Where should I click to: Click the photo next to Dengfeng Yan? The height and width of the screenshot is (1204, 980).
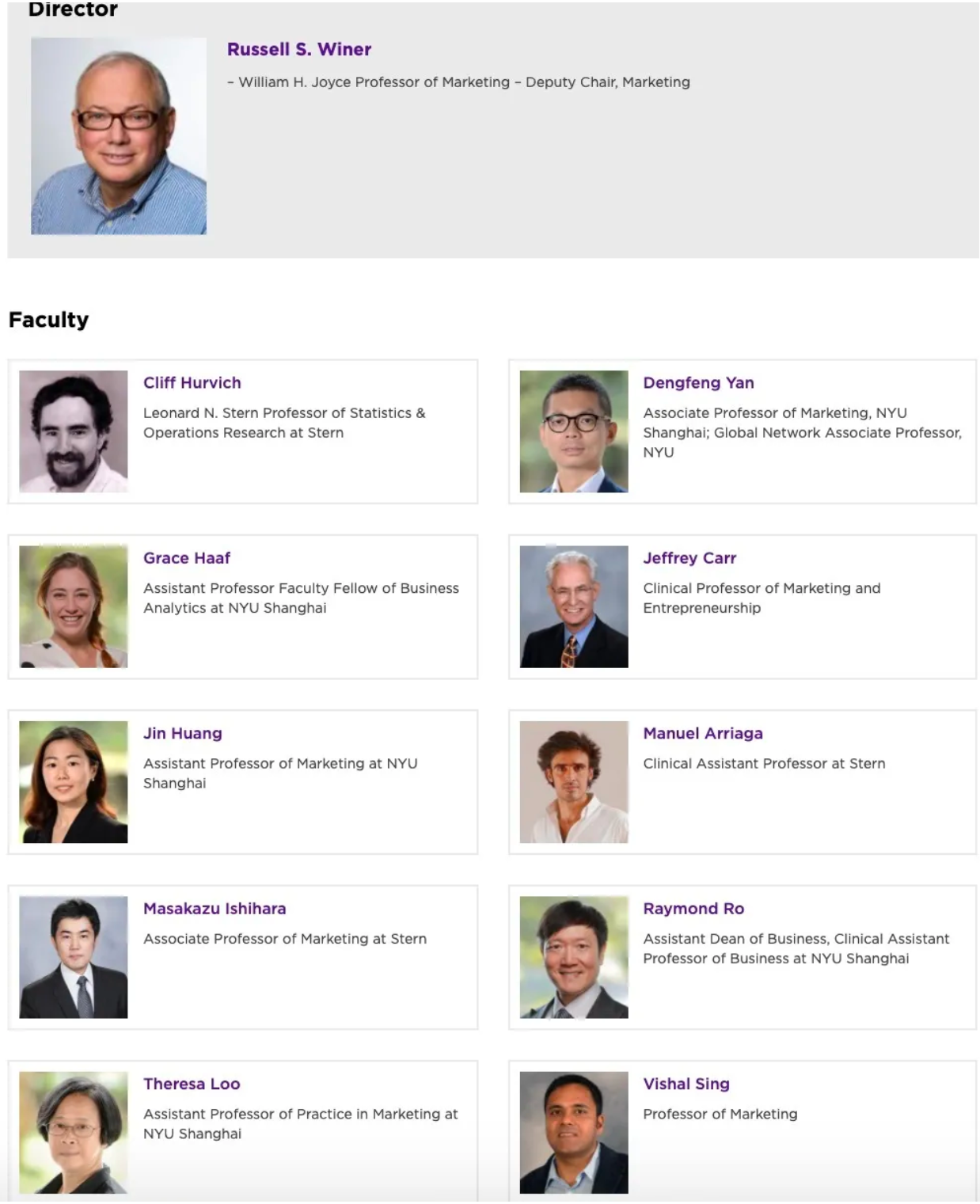[574, 431]
